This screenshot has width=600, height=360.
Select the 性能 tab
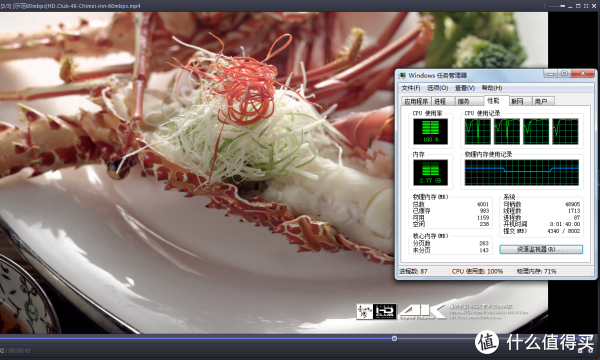[x=496, y=100]
